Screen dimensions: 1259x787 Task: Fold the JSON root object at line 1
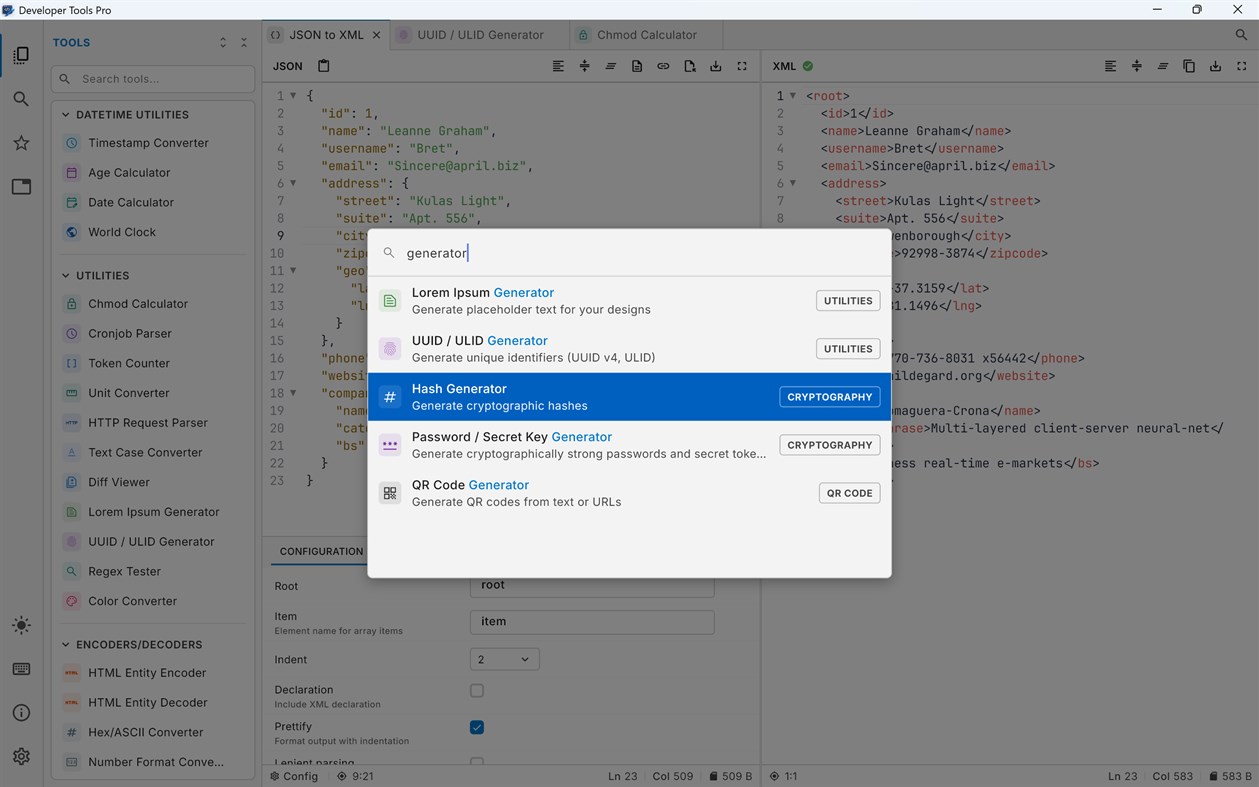(293, 96)
